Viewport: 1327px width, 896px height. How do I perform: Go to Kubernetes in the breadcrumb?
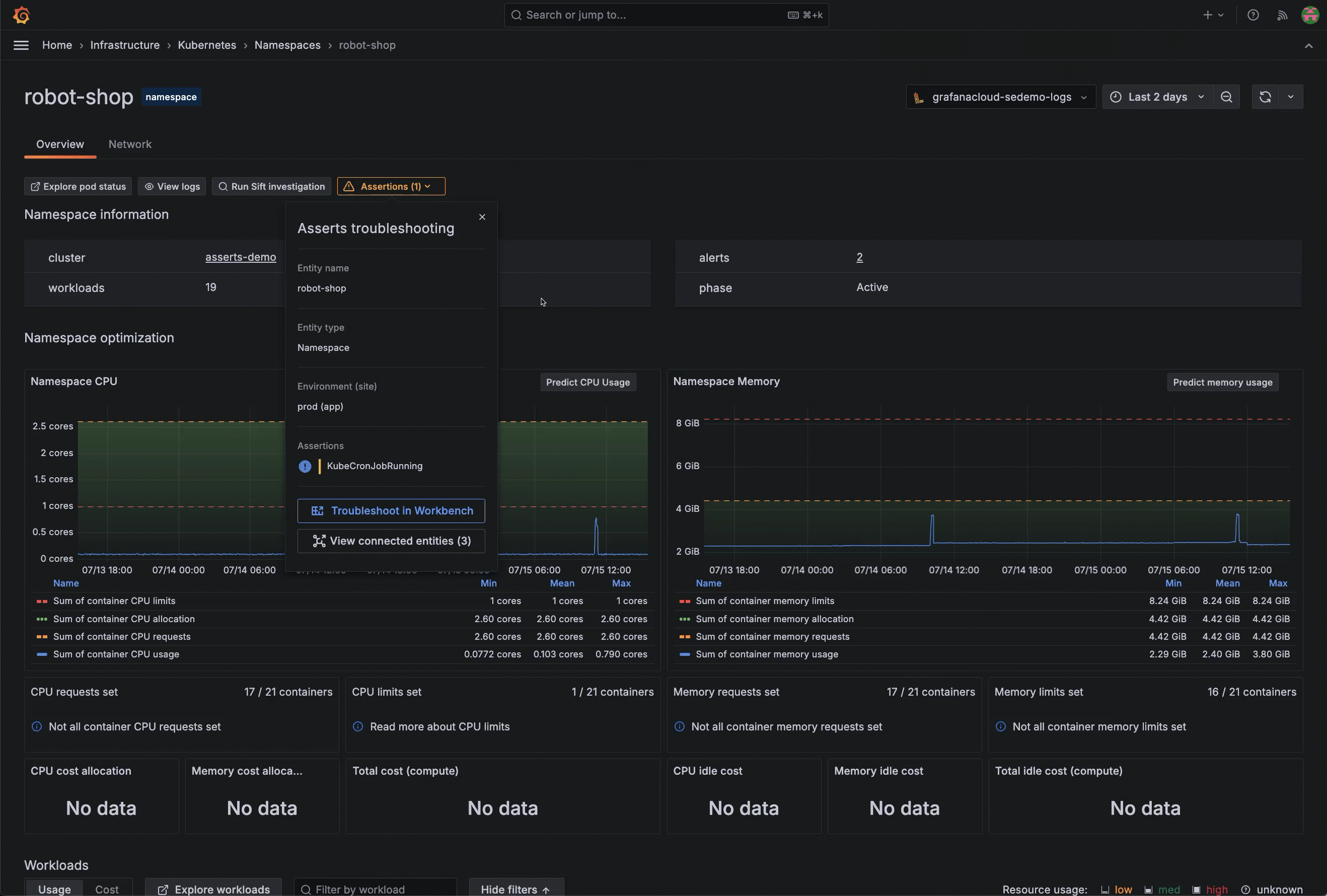[207, 45]
